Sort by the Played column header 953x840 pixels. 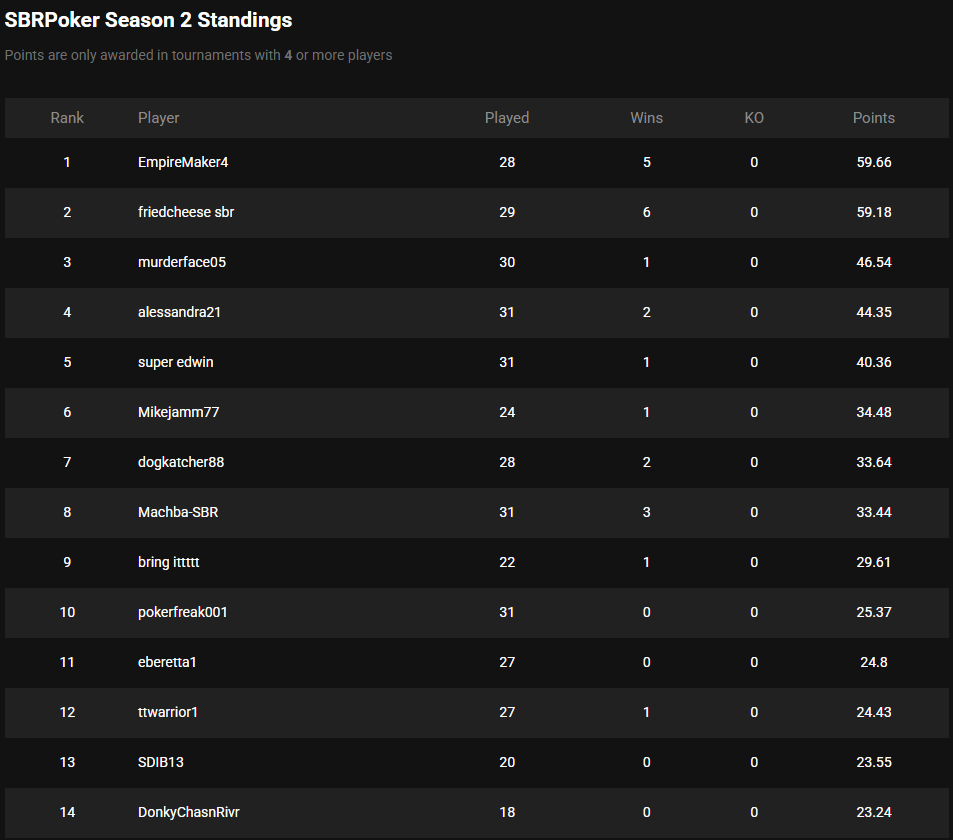click(x=507, y=118)
